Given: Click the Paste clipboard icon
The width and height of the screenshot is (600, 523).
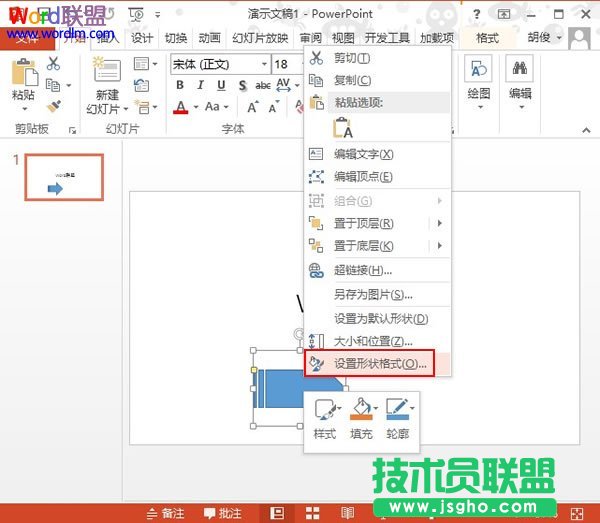Looking at the screenshot, I should tap(24, 72).
